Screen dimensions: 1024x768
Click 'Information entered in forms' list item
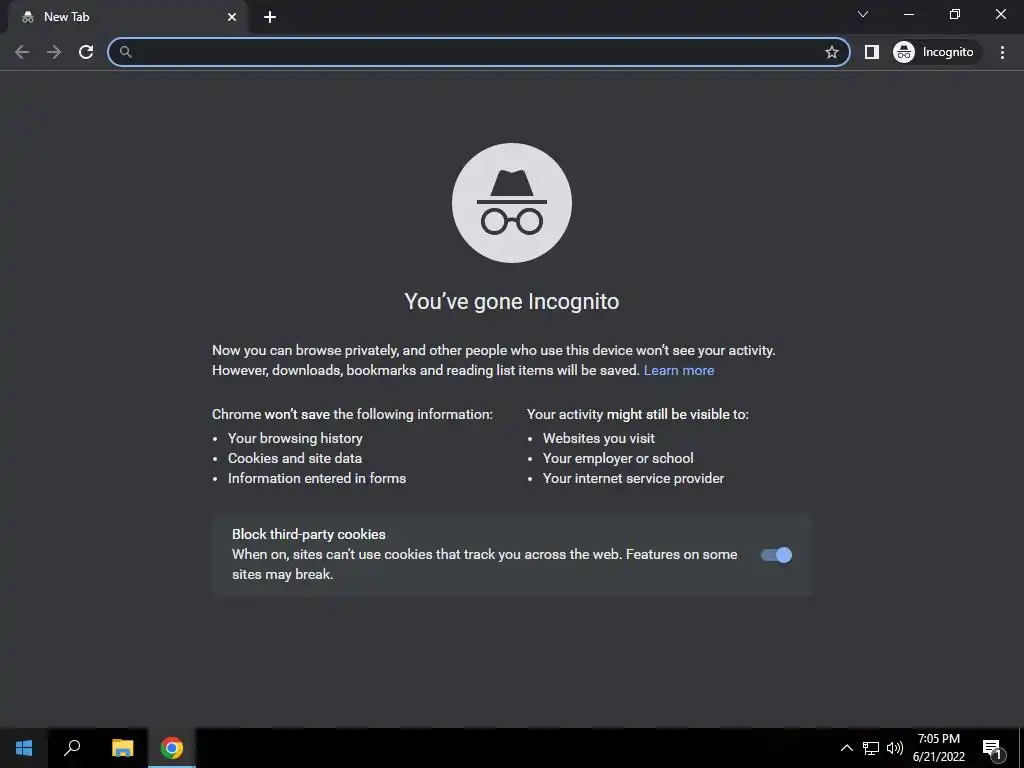(x=317, y=479)
